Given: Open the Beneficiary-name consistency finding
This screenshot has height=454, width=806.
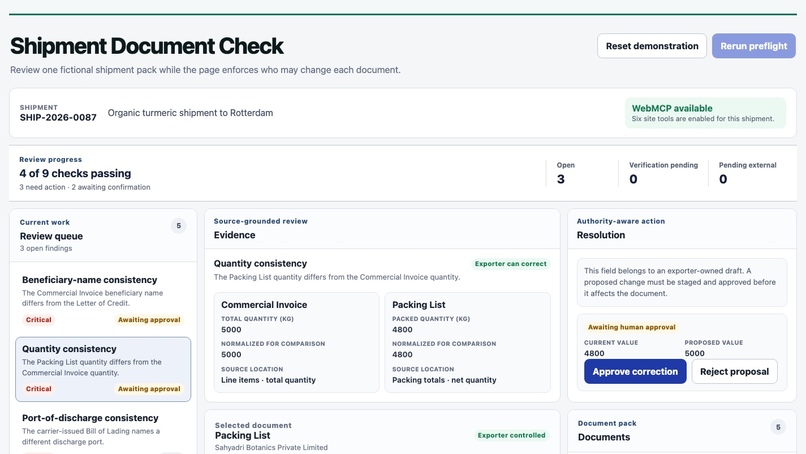Looking at the screenshot, I should 103,299.
